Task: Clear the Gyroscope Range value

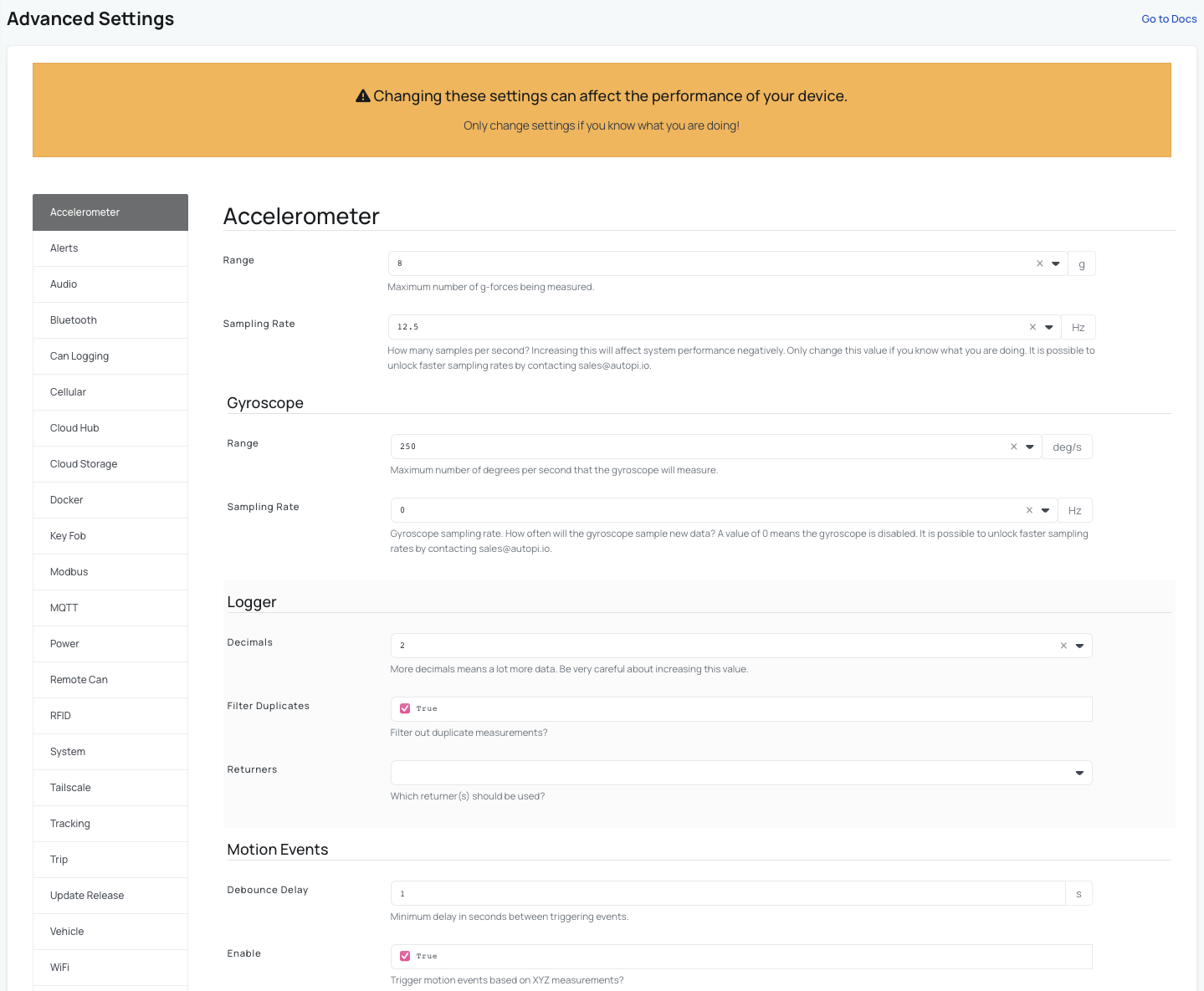Action: point(1014,447)
